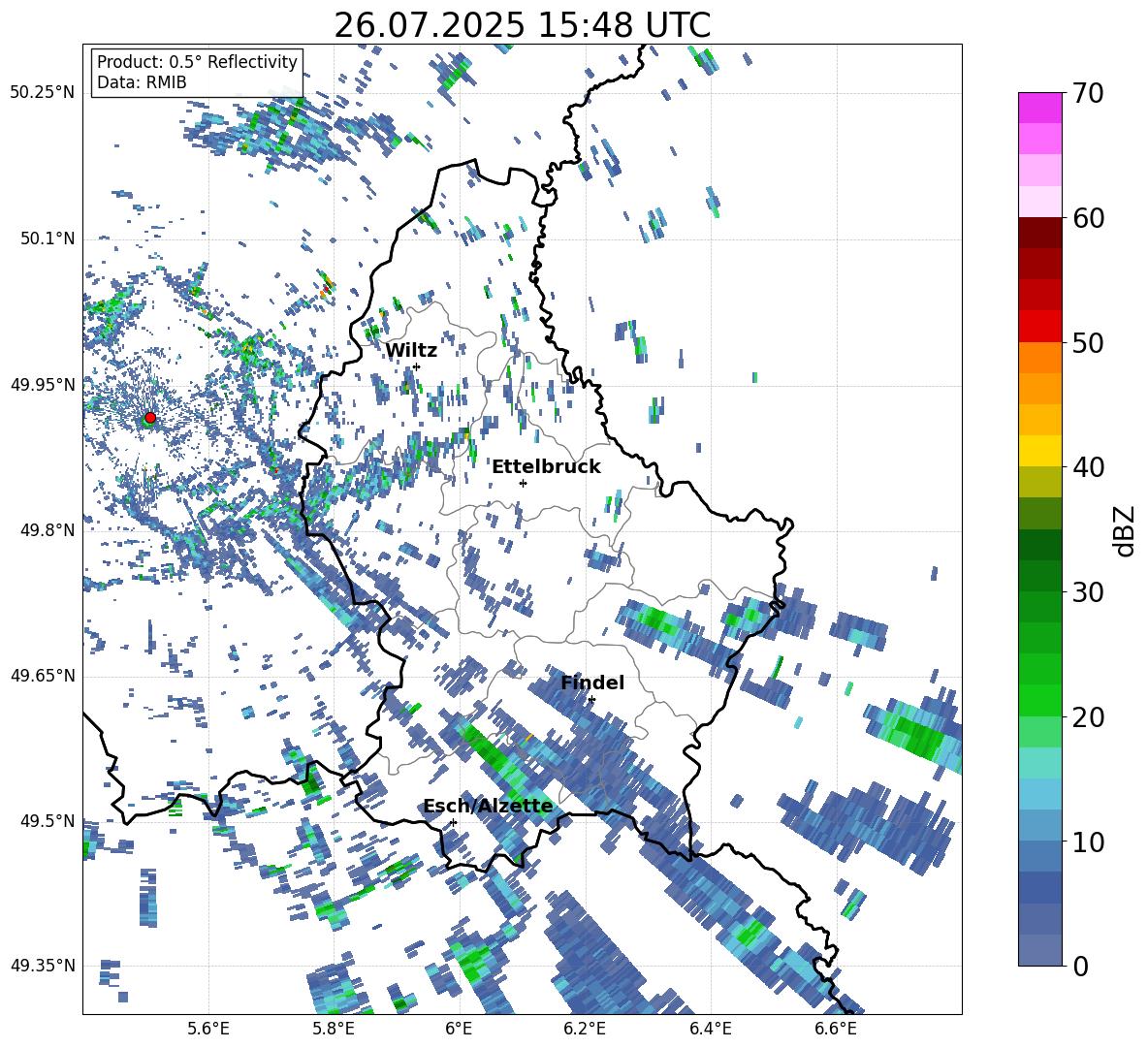Click the colorbar tick label 40
The height and width of the screenshot is (1048, 1148).
click(x=1088, y=467)
